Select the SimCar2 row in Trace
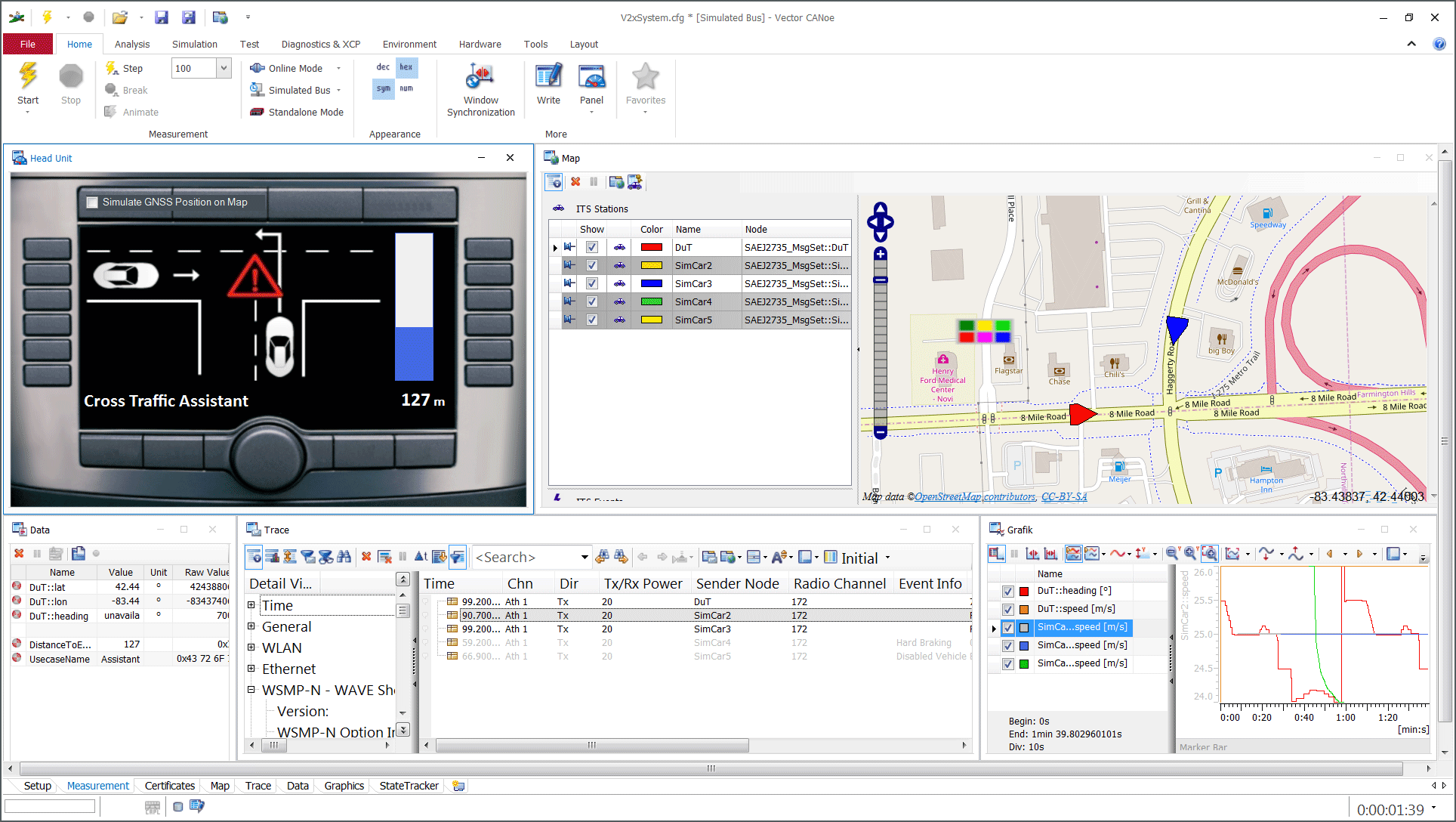1456x822 pixels. pos(712,615)
